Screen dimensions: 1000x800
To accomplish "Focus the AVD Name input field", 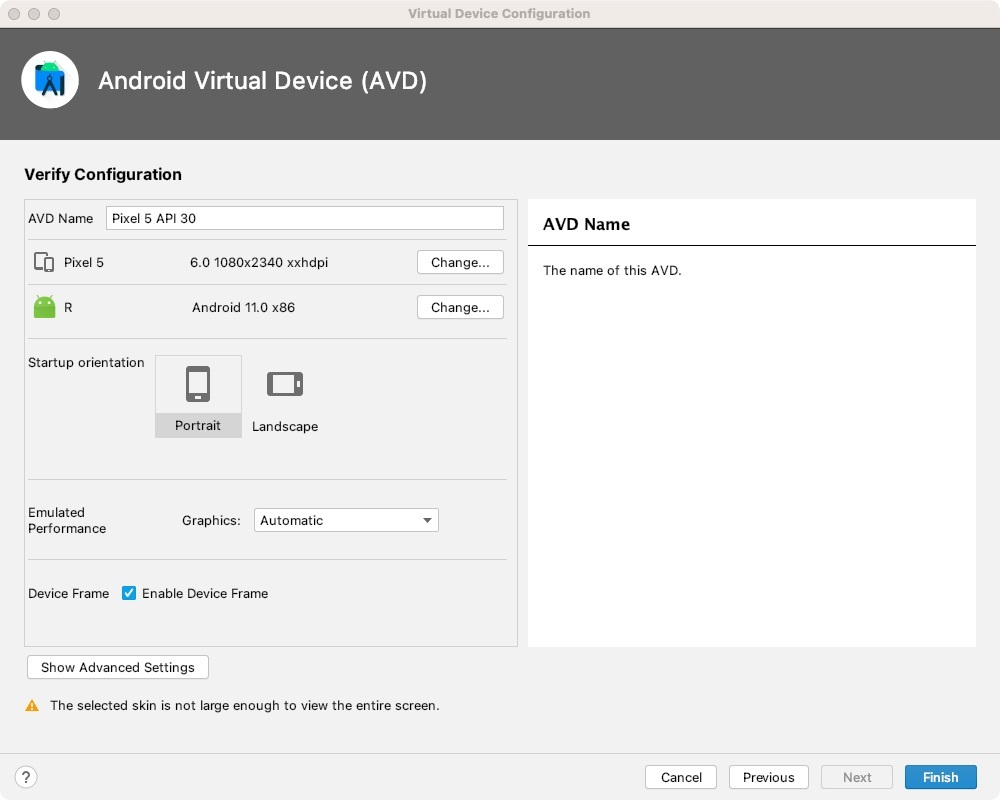I will click(x=305, y=218).
